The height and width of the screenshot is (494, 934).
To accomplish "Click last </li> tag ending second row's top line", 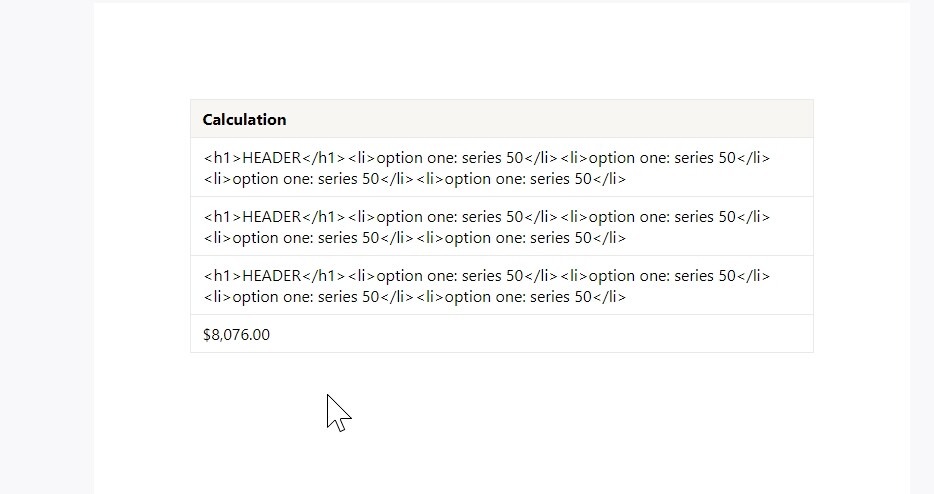I will tap(754, 217).
